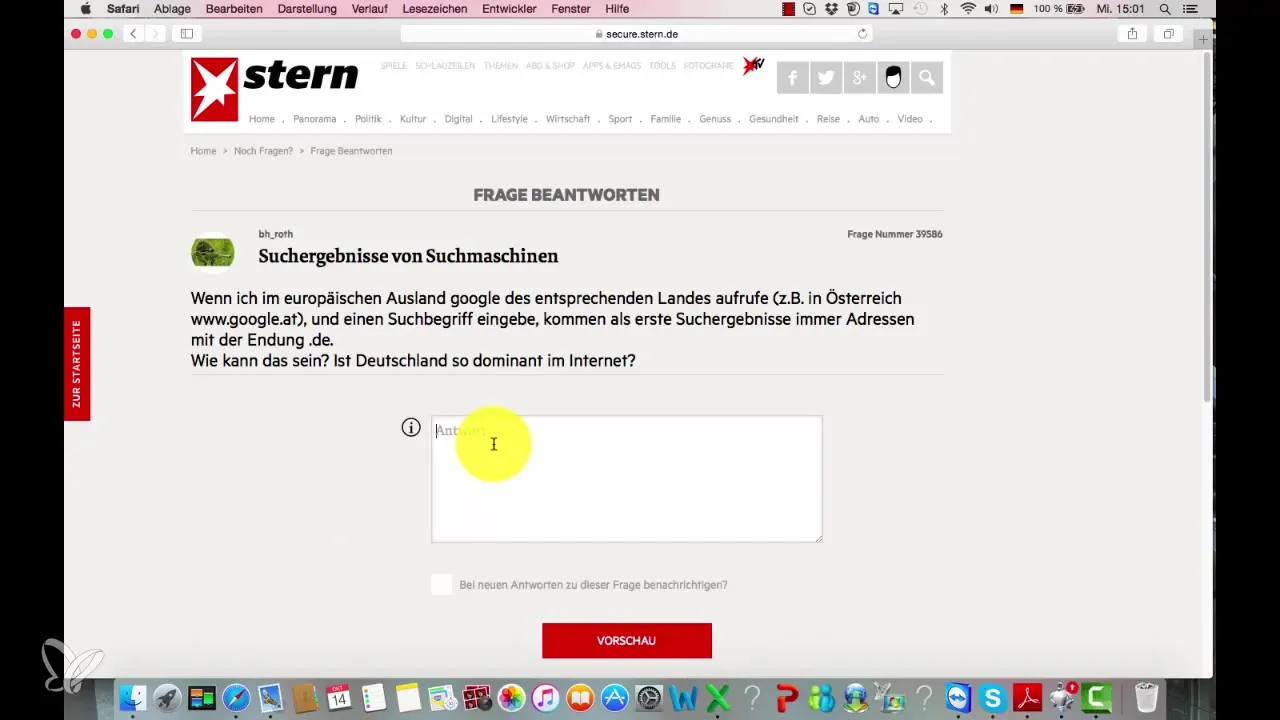The image size is (1280, 720).
Task: Open SCHLAGZEILEN top link
Action: (444, 66)
